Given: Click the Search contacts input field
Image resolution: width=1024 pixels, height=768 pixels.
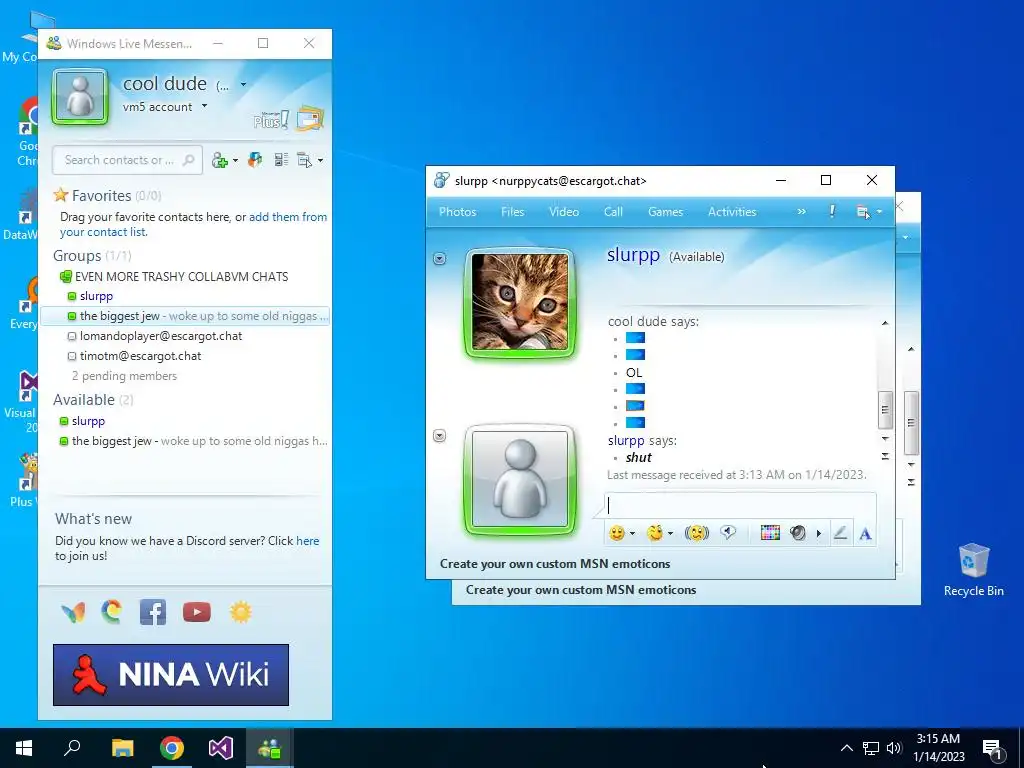Looking at the screenshot, I should pyautogui.click(x=127, y=160).
